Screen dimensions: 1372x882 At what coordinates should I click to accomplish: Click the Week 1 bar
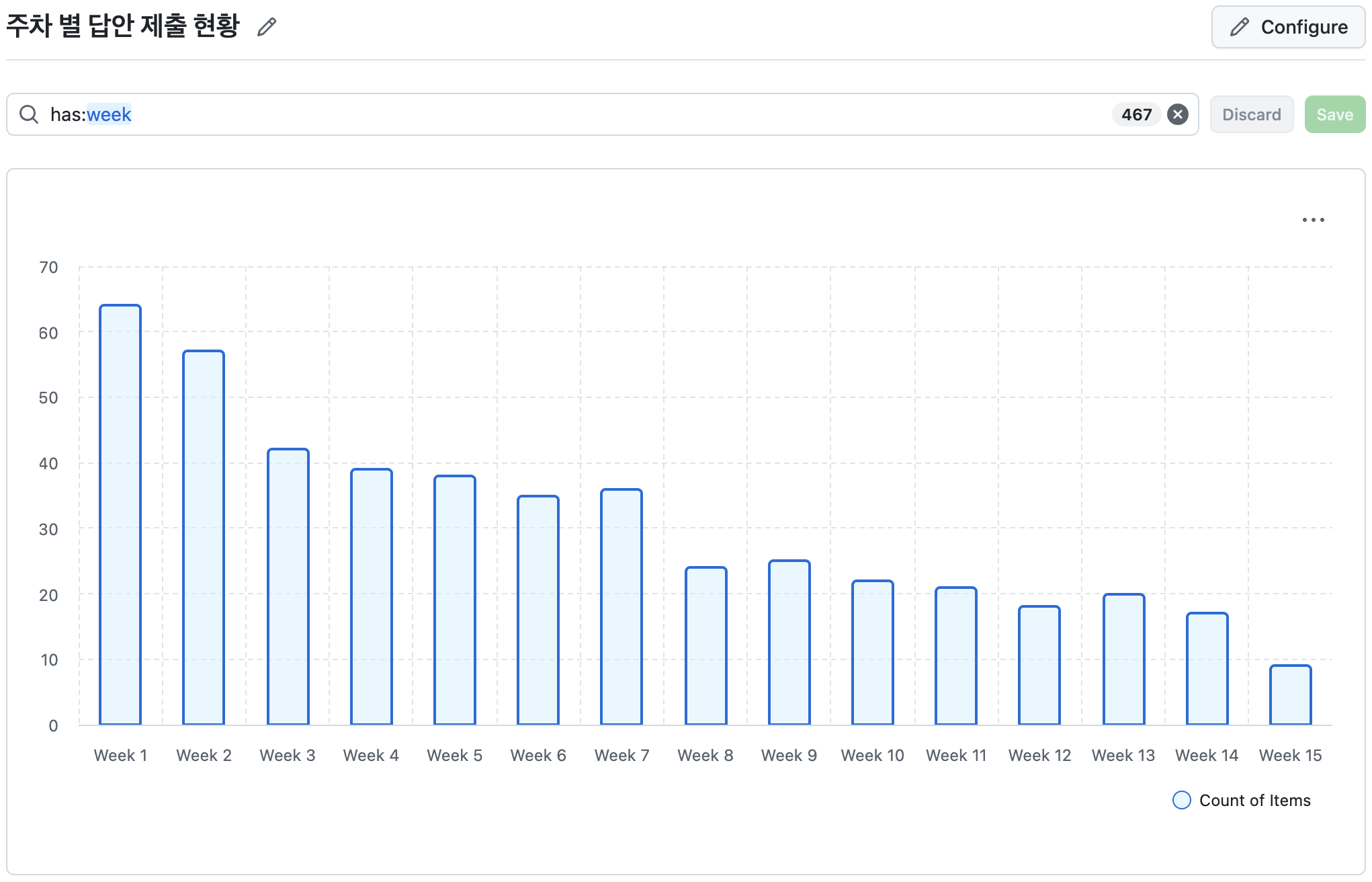coord(120,514)
